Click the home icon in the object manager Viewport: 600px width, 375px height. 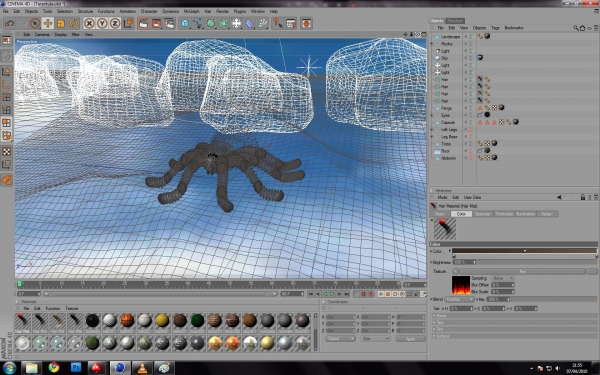pyautogui.click(x=582, y=28)
